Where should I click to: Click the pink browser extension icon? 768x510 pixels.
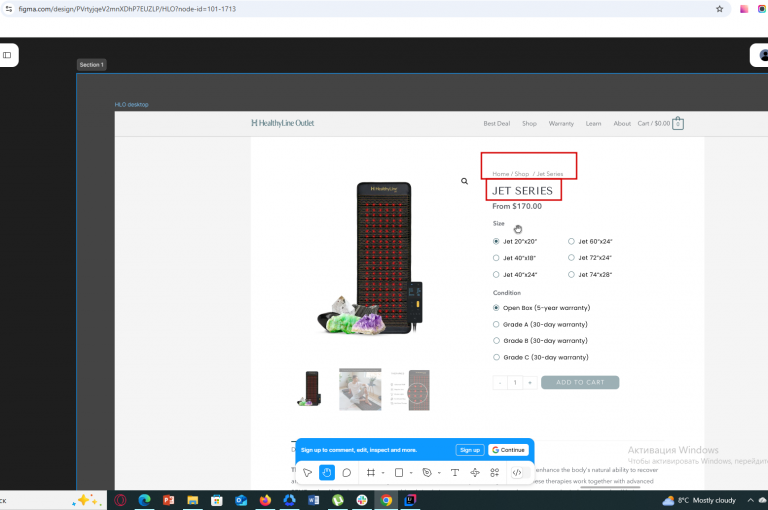pos(744,9)
